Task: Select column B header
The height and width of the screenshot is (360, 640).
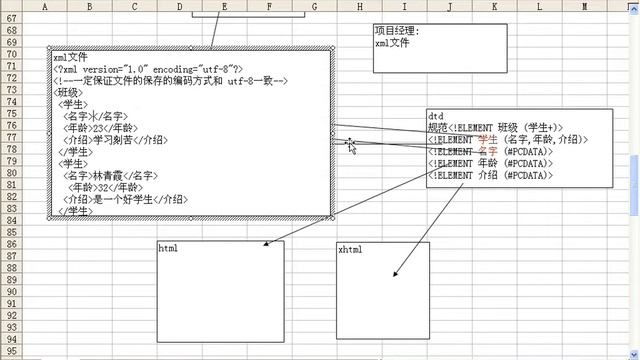Action: click(89, 6)
